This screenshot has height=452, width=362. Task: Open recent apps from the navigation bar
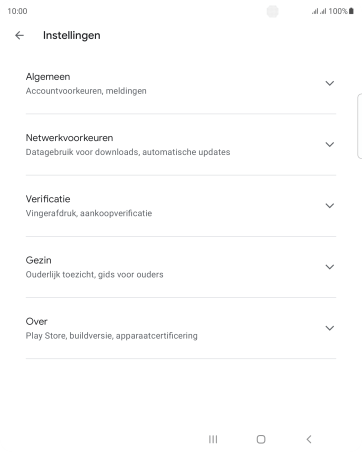(x=213, y=439)
